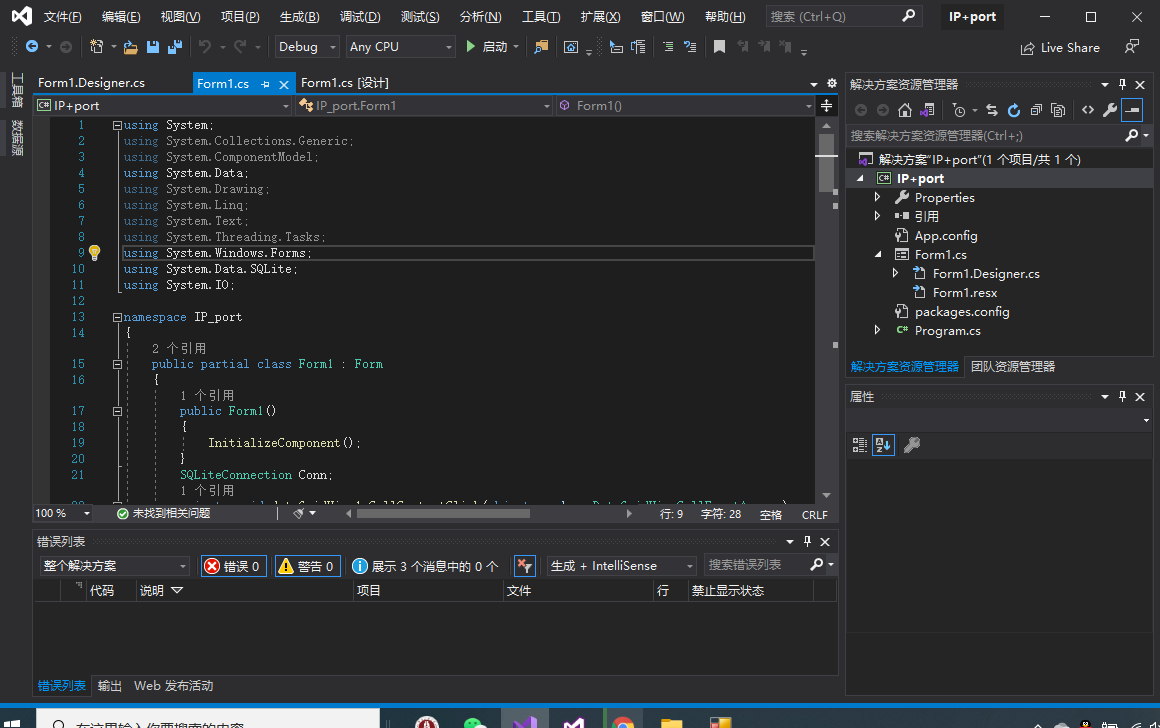Click the View Code angle-brackets icon
Image resolution: width=1160 pixels, height=728 pixels.
(x=1088, y=110)
